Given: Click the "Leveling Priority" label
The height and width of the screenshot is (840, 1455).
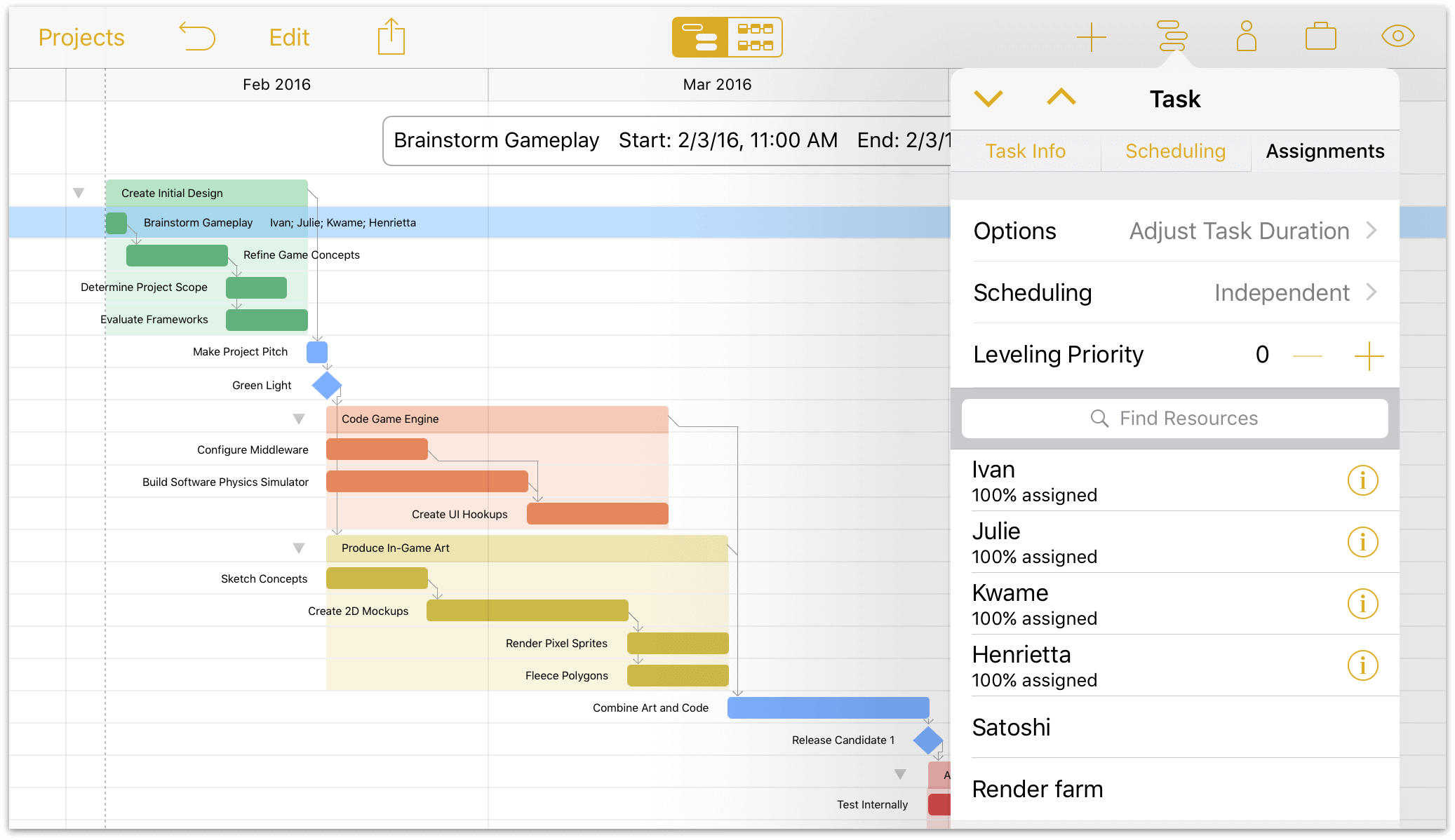Looking at the screenshot, I should [1058, 355].
